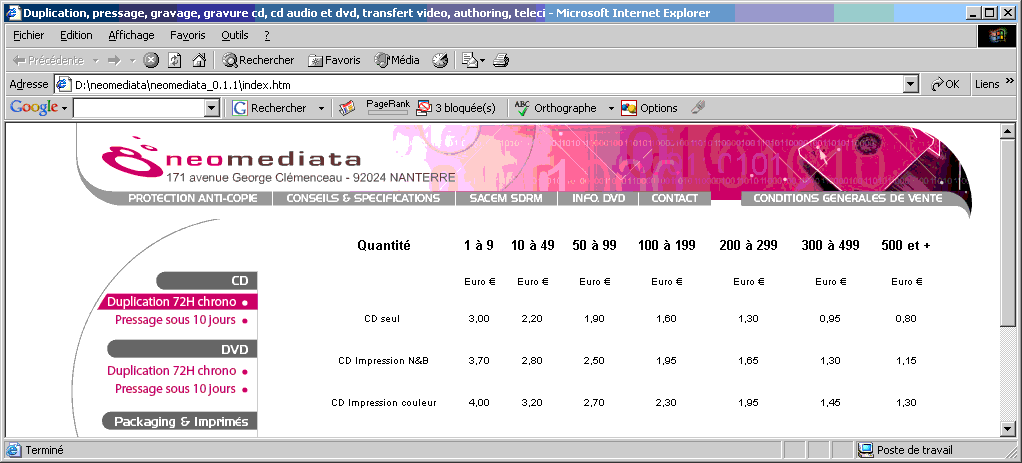Run the Orthographe spell check
The image size is (1022, 463).
point(555,108)
